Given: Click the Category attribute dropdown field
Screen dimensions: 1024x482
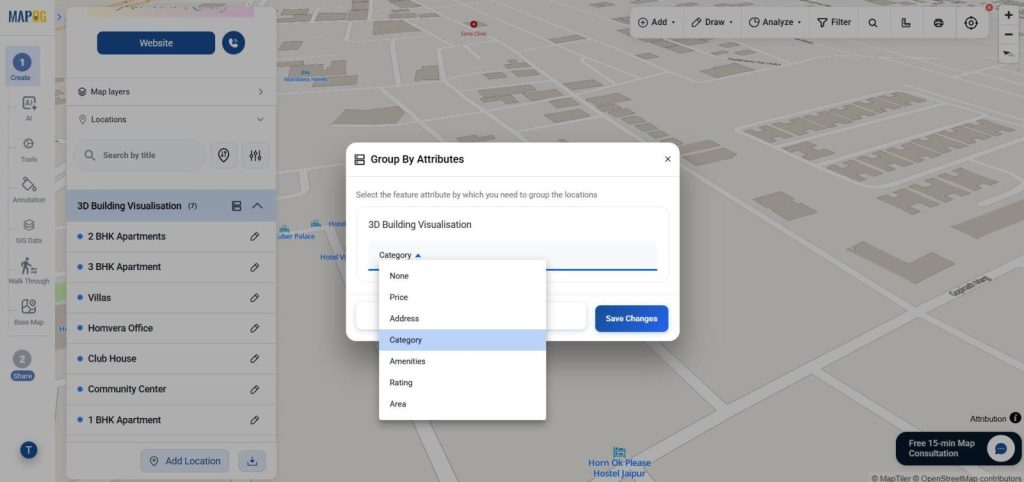Looking at the screenshot, I should point(513,255).
